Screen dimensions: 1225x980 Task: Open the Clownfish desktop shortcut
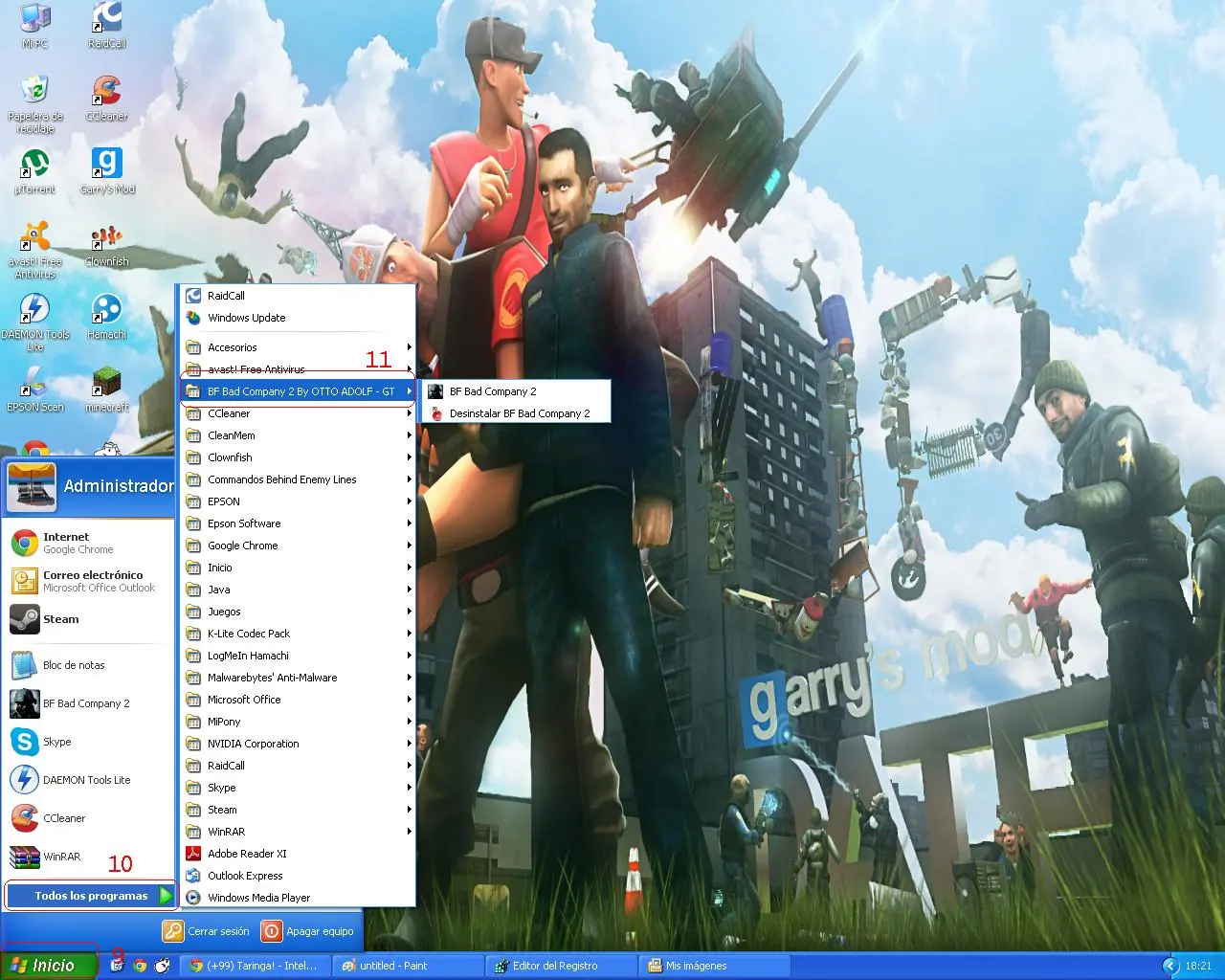coord(107,244)
